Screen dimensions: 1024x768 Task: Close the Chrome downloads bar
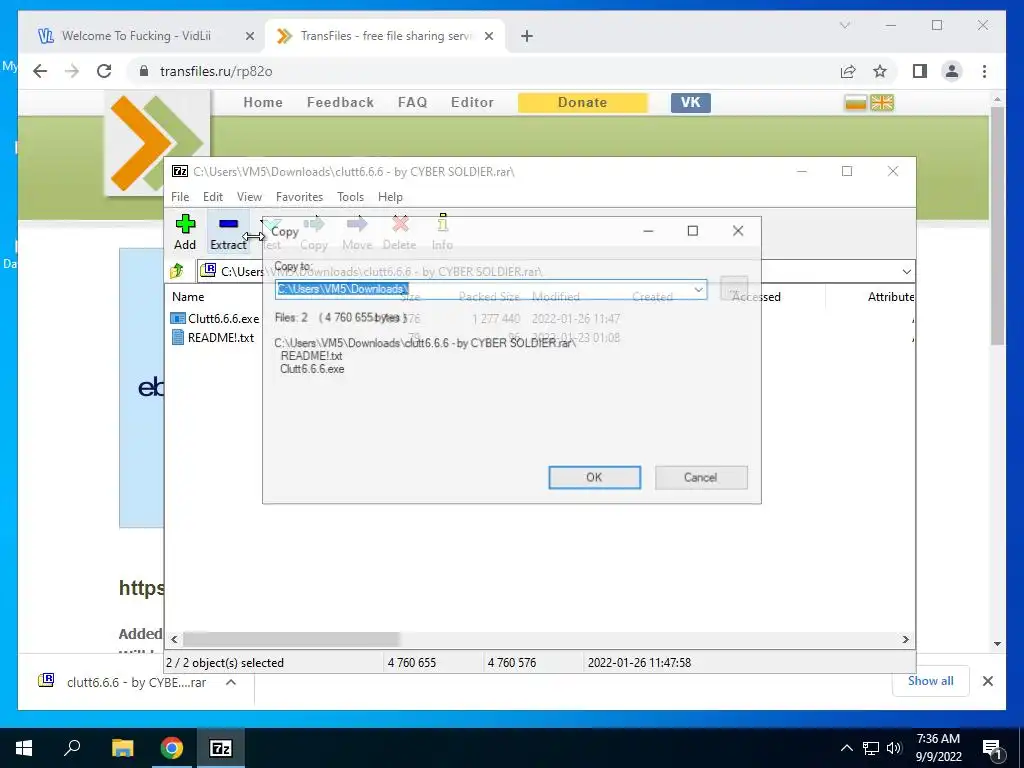point(987,681)
